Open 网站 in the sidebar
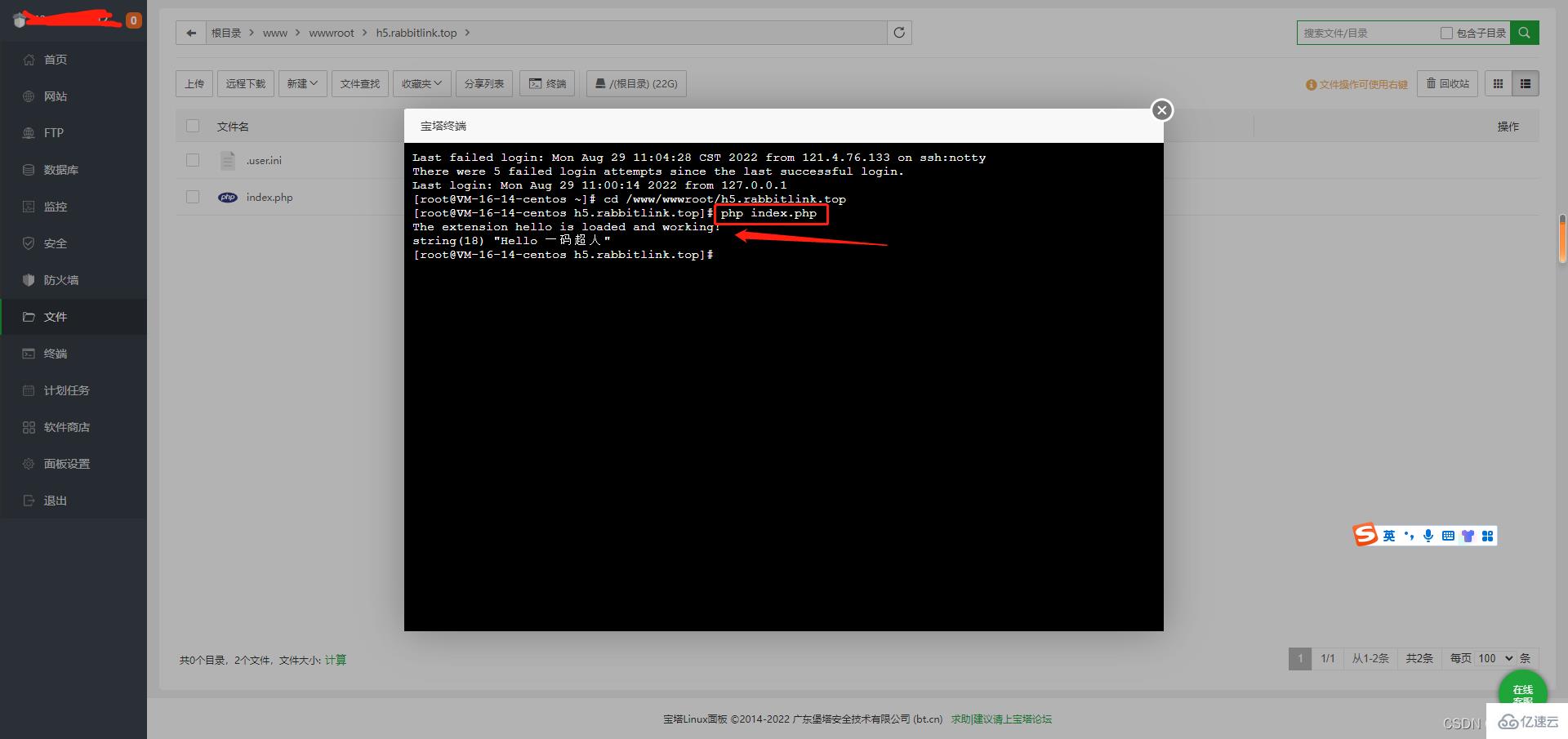Viewport: 1568px width, 739px height. pyautogui.click(x=73, y=96)
